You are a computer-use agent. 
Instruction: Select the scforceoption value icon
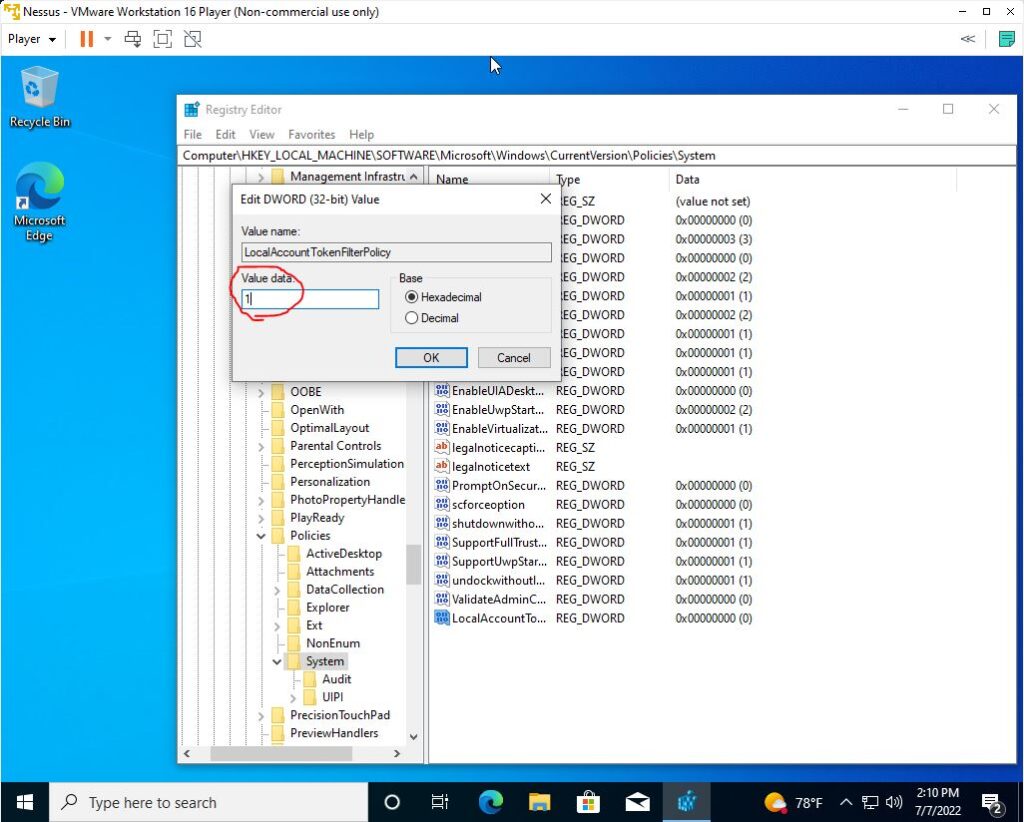click(441, 504)
